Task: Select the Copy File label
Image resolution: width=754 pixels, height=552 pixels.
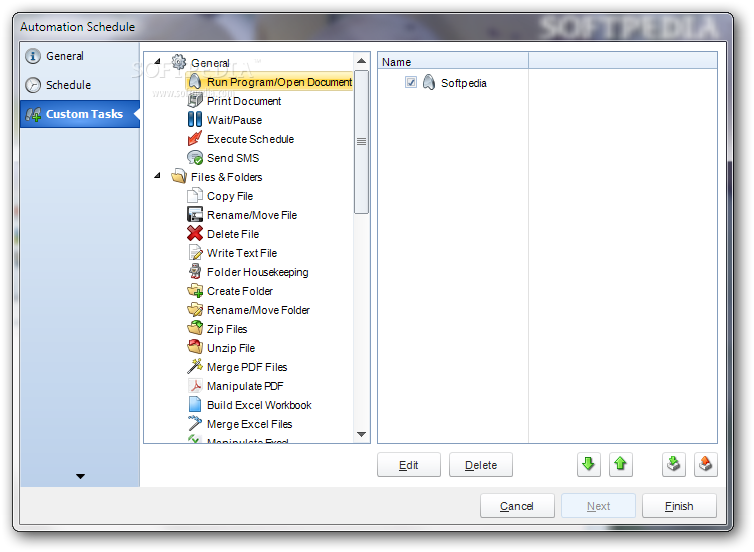Action: pyautogui.click(x=230, y=196)
